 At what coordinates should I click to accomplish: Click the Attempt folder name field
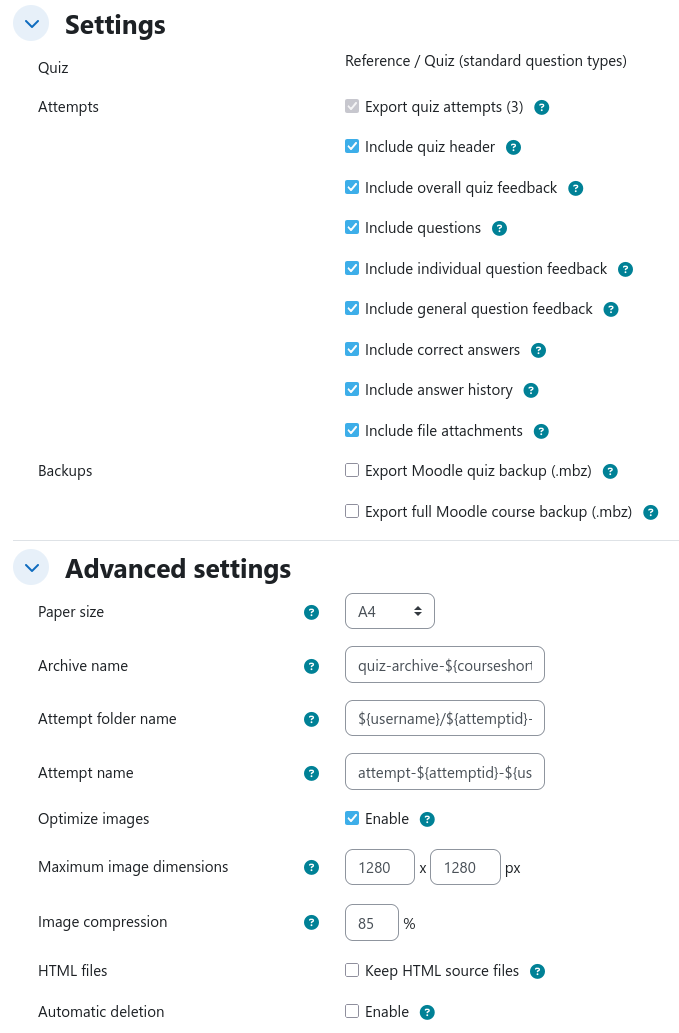pos(444,718)
